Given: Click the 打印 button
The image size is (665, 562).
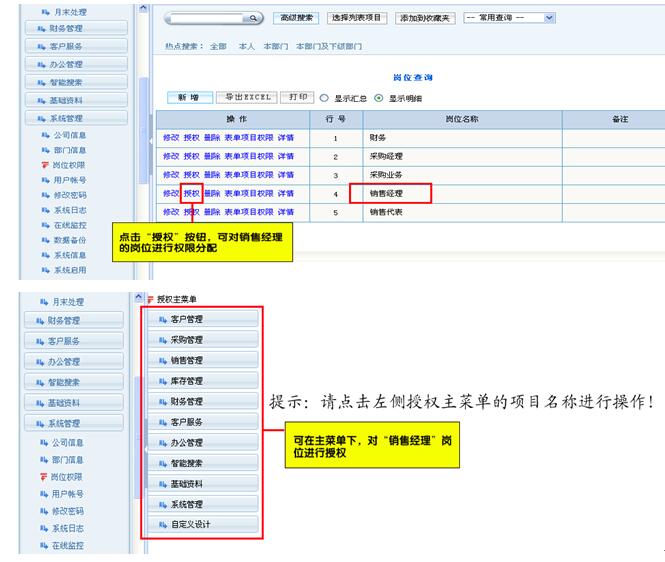Looking at the screenshot, I should pos(297,97).
